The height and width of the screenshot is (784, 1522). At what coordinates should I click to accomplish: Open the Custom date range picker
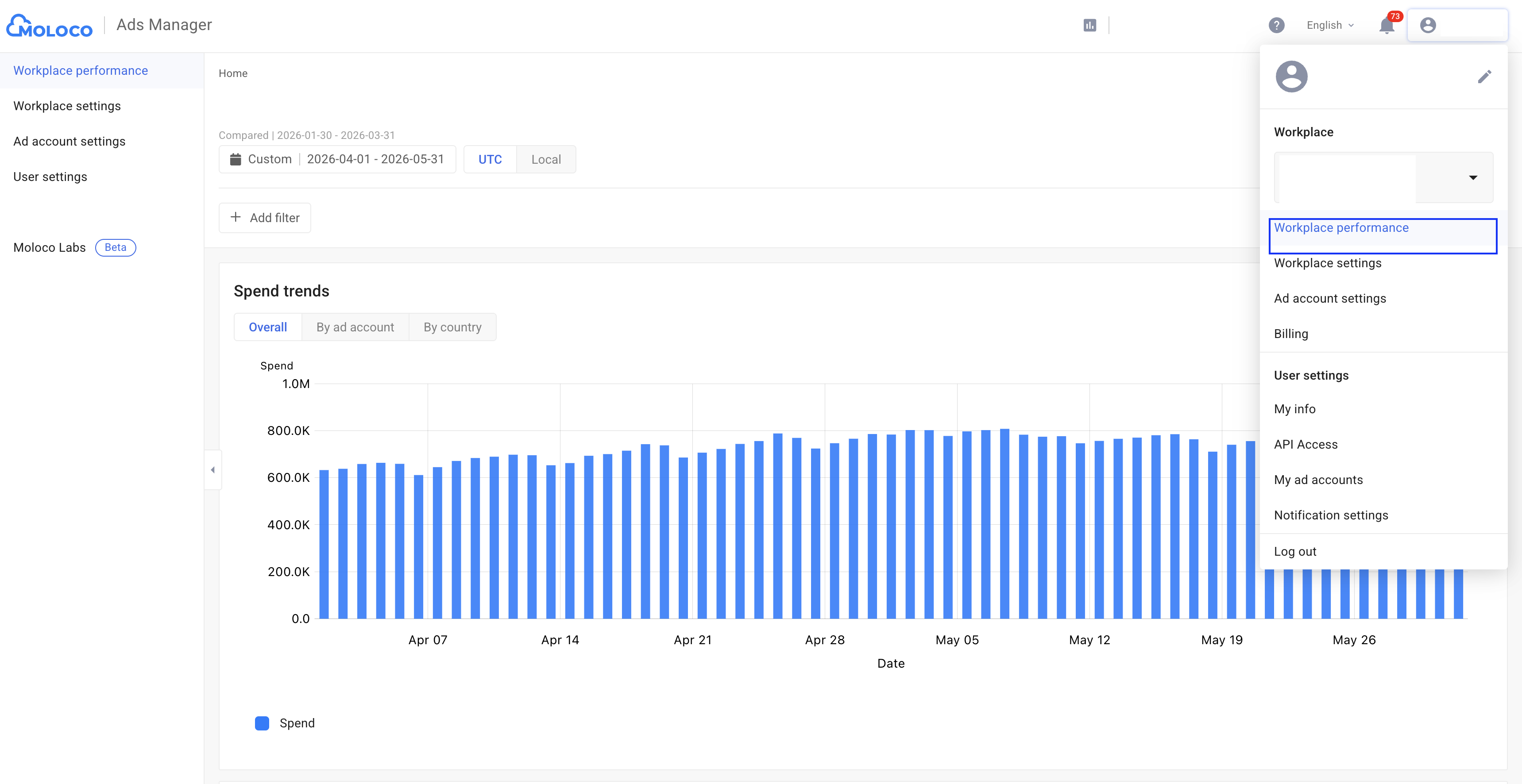tap(337, 159)
